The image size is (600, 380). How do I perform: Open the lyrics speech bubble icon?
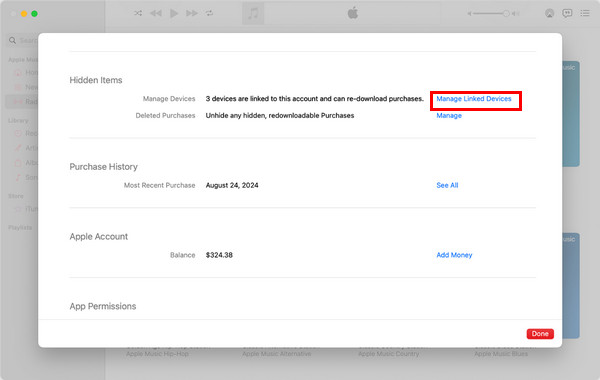(x=567, y=13)
